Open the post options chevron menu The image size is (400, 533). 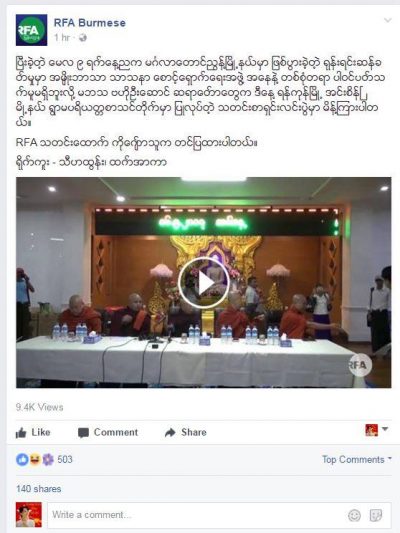tap(387, 20)
